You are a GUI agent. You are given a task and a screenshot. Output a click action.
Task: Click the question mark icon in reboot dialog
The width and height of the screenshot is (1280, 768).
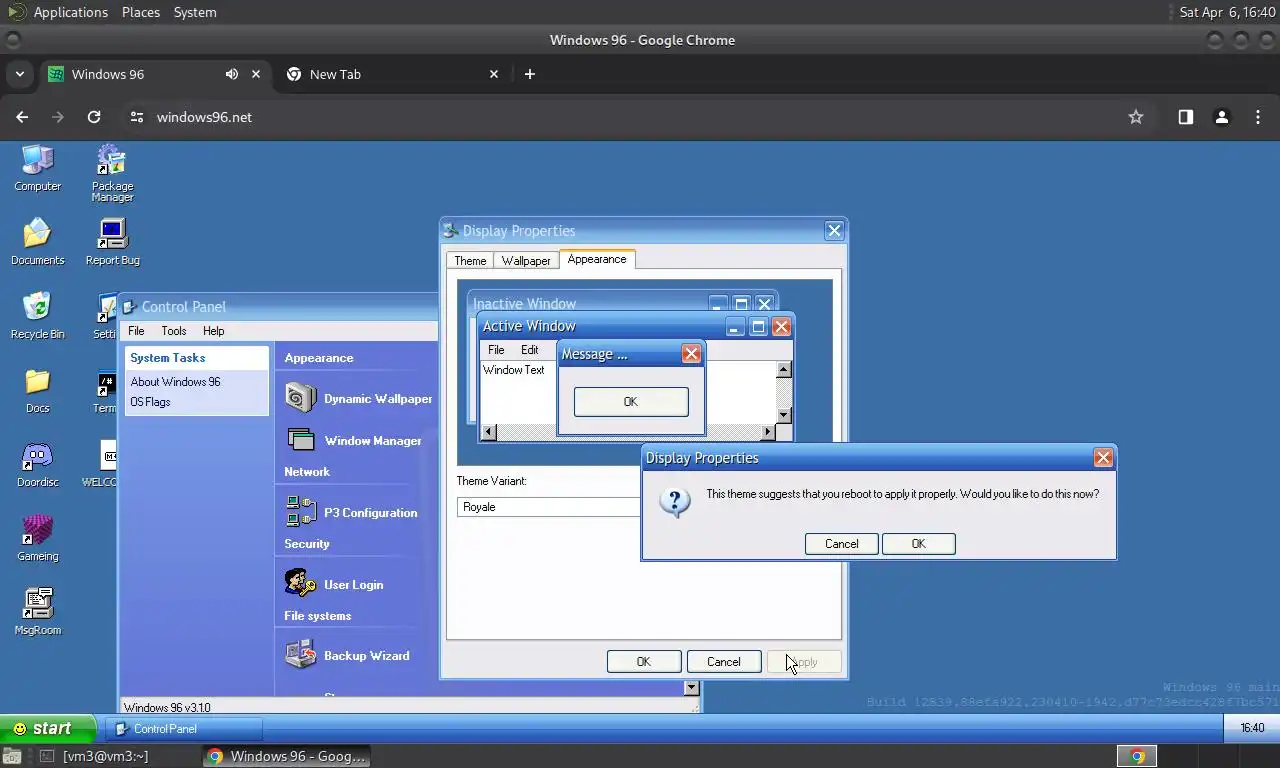[675, 502]
